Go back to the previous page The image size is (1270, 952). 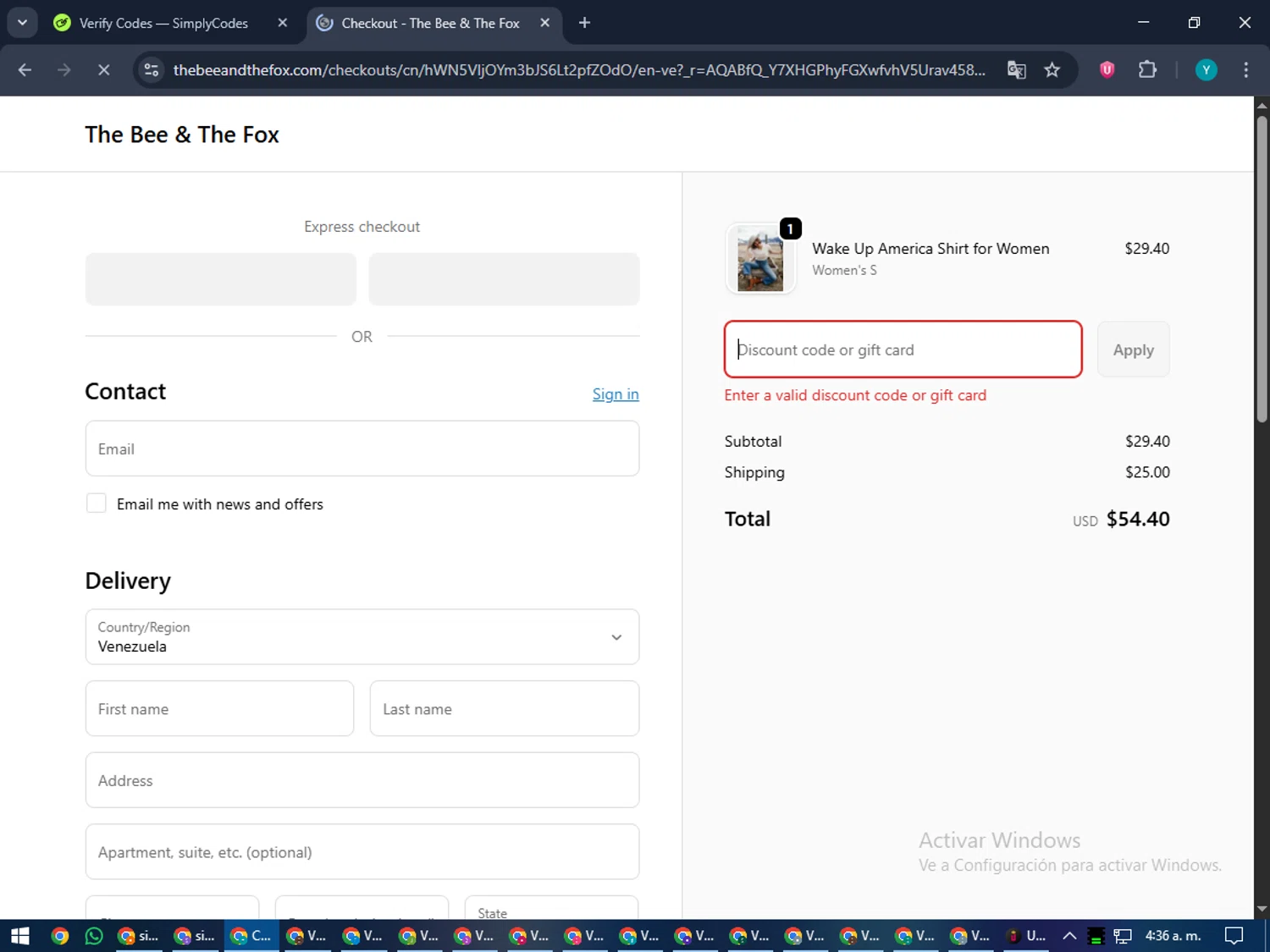click(x=25, y=70)
